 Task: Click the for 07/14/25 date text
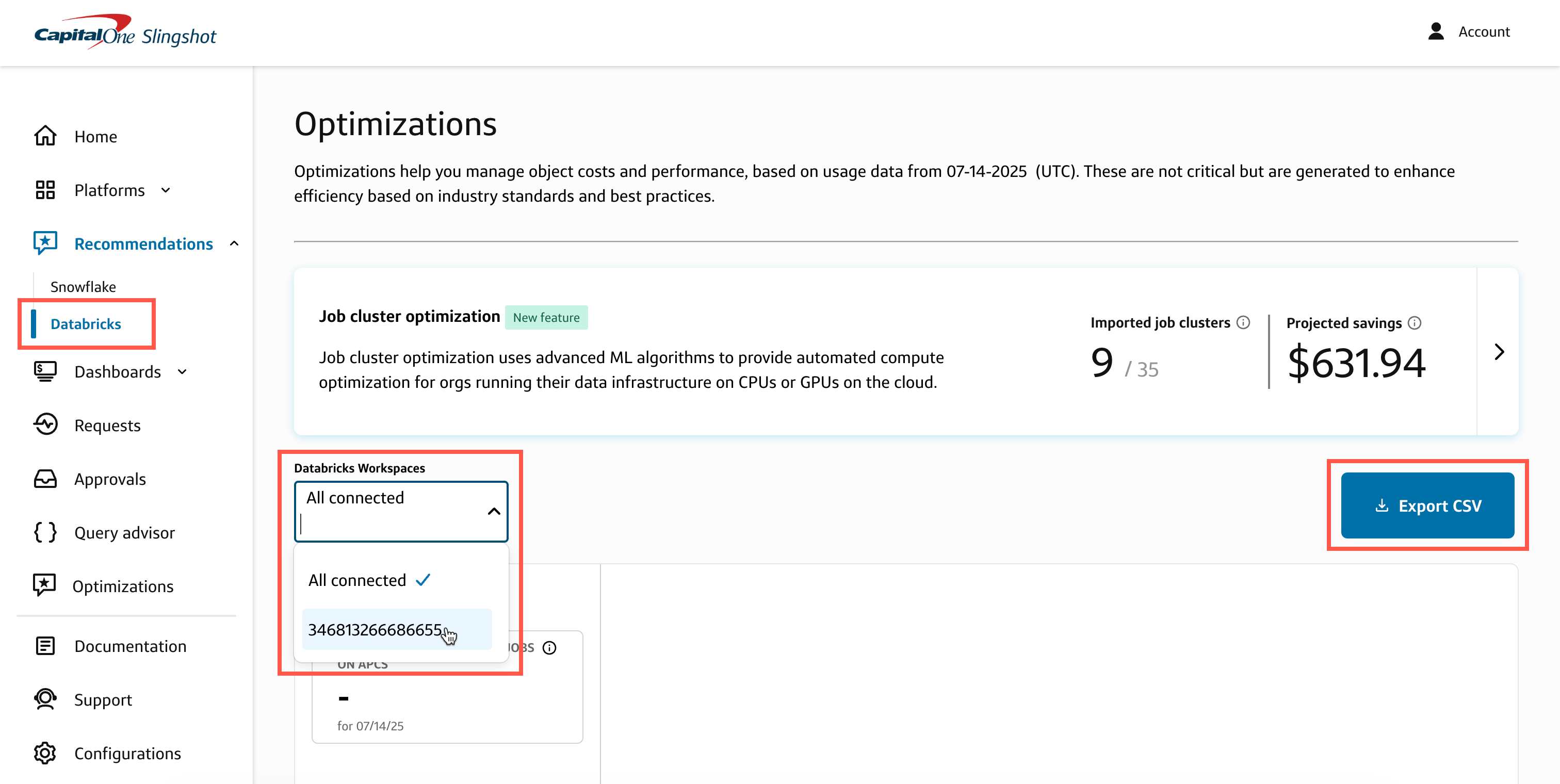[x=370, y=726]
